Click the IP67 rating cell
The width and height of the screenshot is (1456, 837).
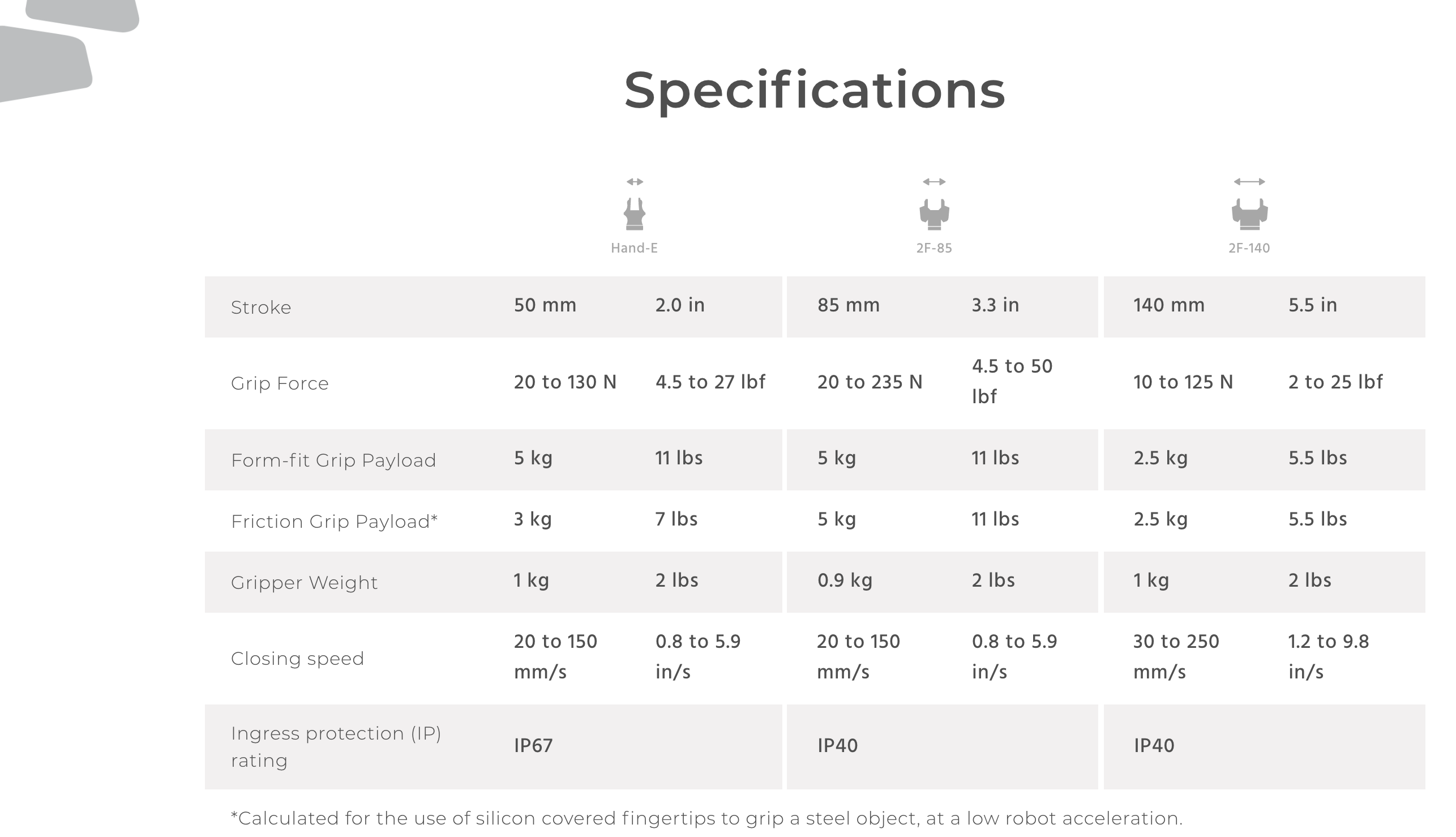[x=533, y=746]
